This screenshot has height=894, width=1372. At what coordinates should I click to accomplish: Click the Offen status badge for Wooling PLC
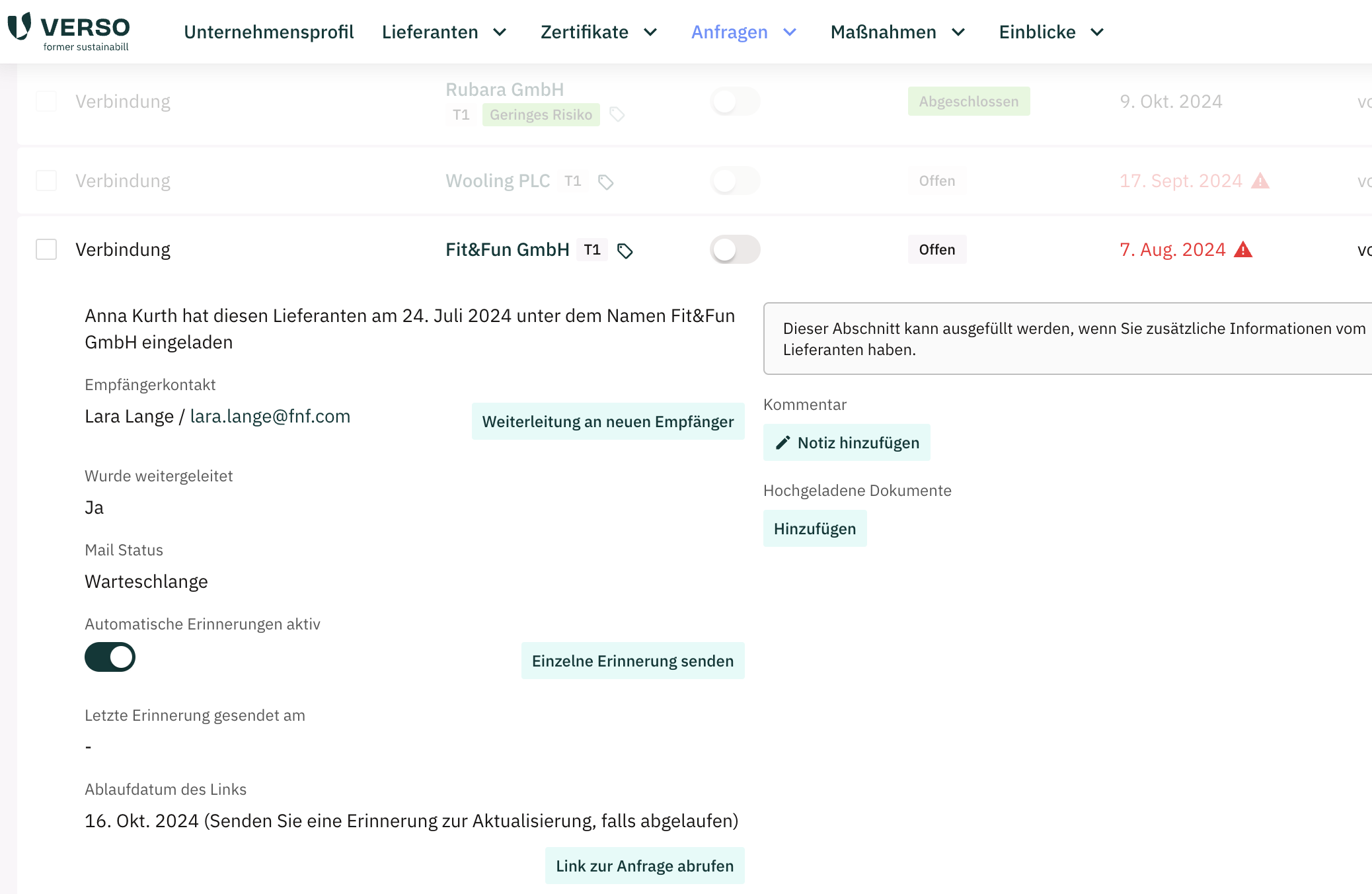tap(937, 181)
